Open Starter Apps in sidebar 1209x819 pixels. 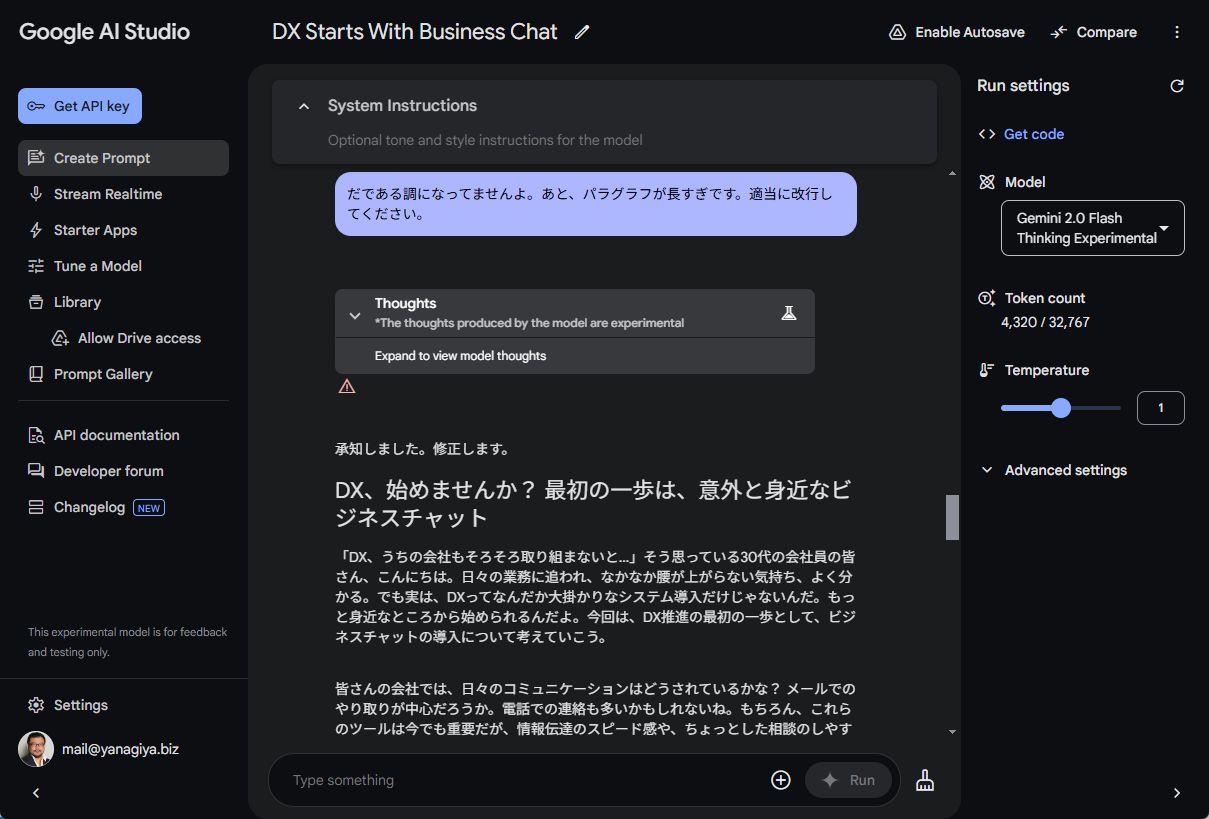click(123, 230)
